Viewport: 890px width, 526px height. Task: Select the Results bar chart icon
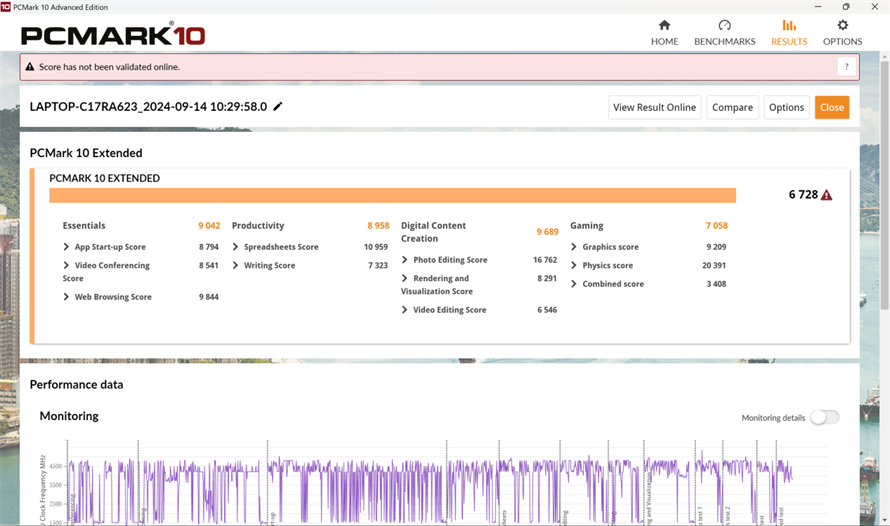point(789,25)
